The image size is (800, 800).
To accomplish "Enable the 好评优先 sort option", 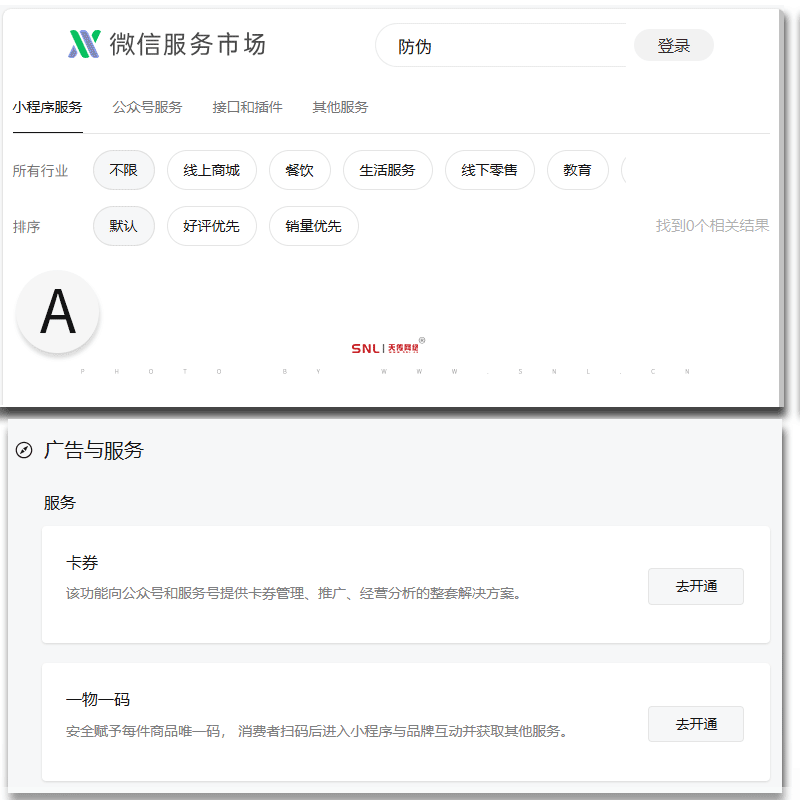I will pos(211,226).
